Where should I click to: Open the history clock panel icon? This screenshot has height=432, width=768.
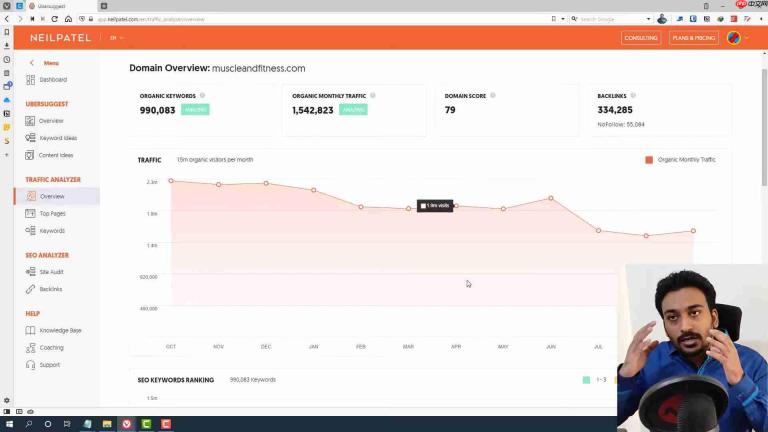coord(7,59)
